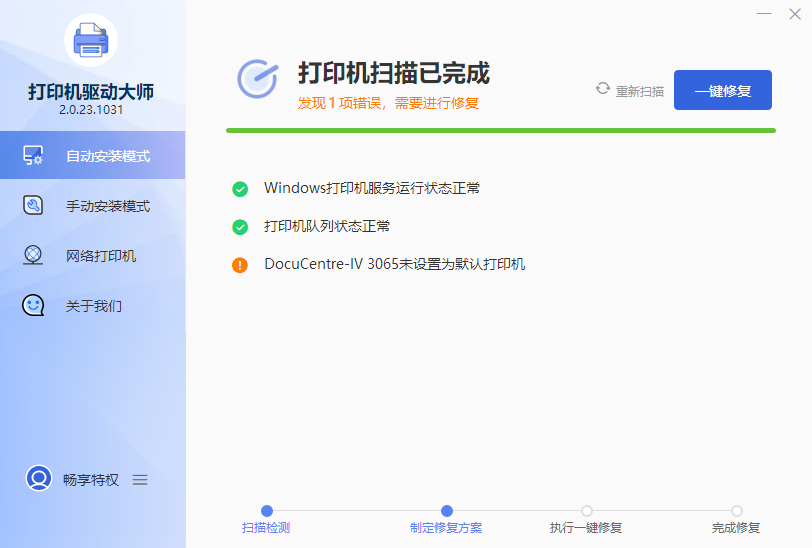Click 重新扫描 to rescan printers
Viewport: 812px width, 548px height.
tap(630, 91)
